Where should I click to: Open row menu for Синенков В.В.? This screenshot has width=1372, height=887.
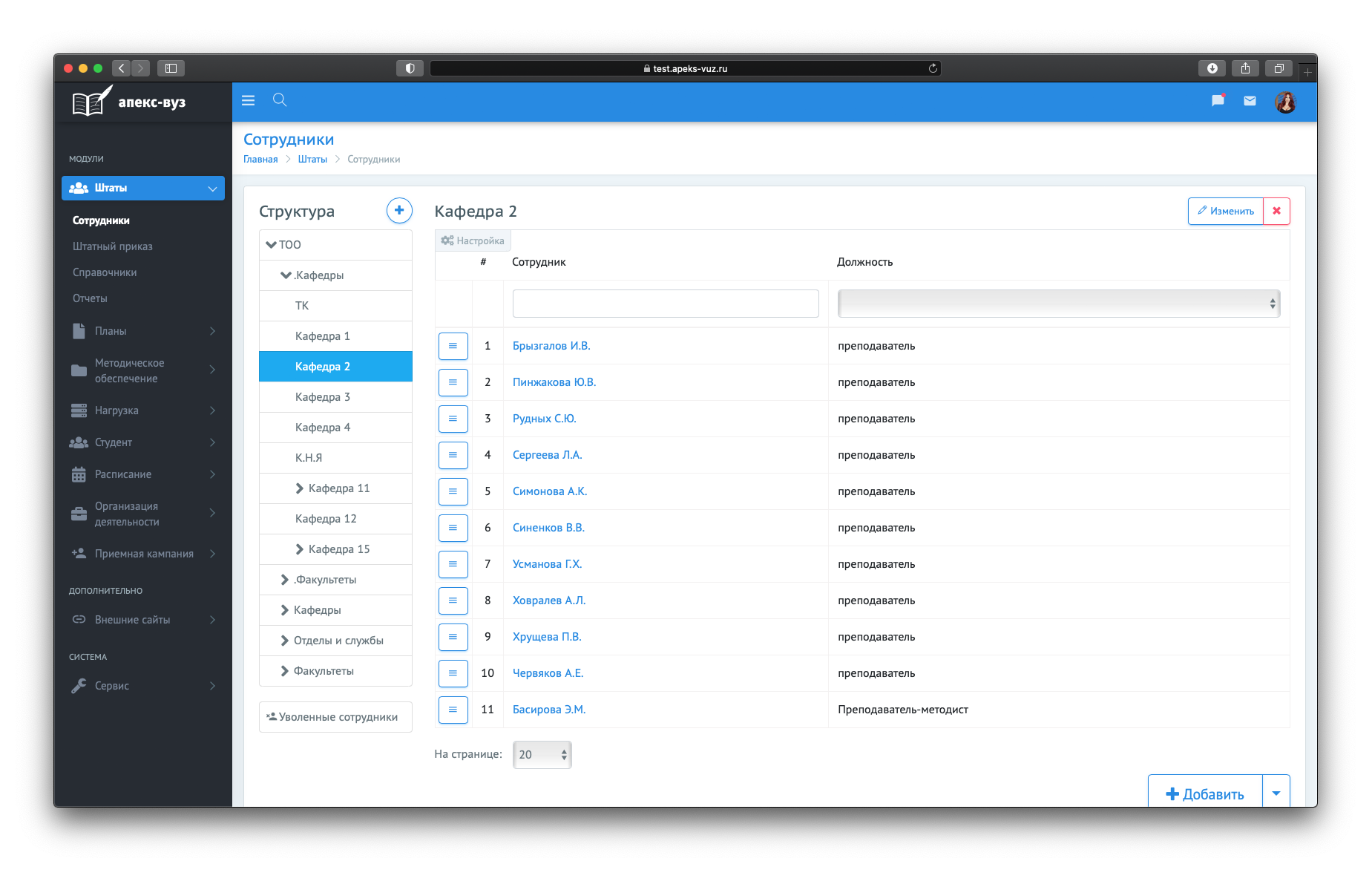453,528
